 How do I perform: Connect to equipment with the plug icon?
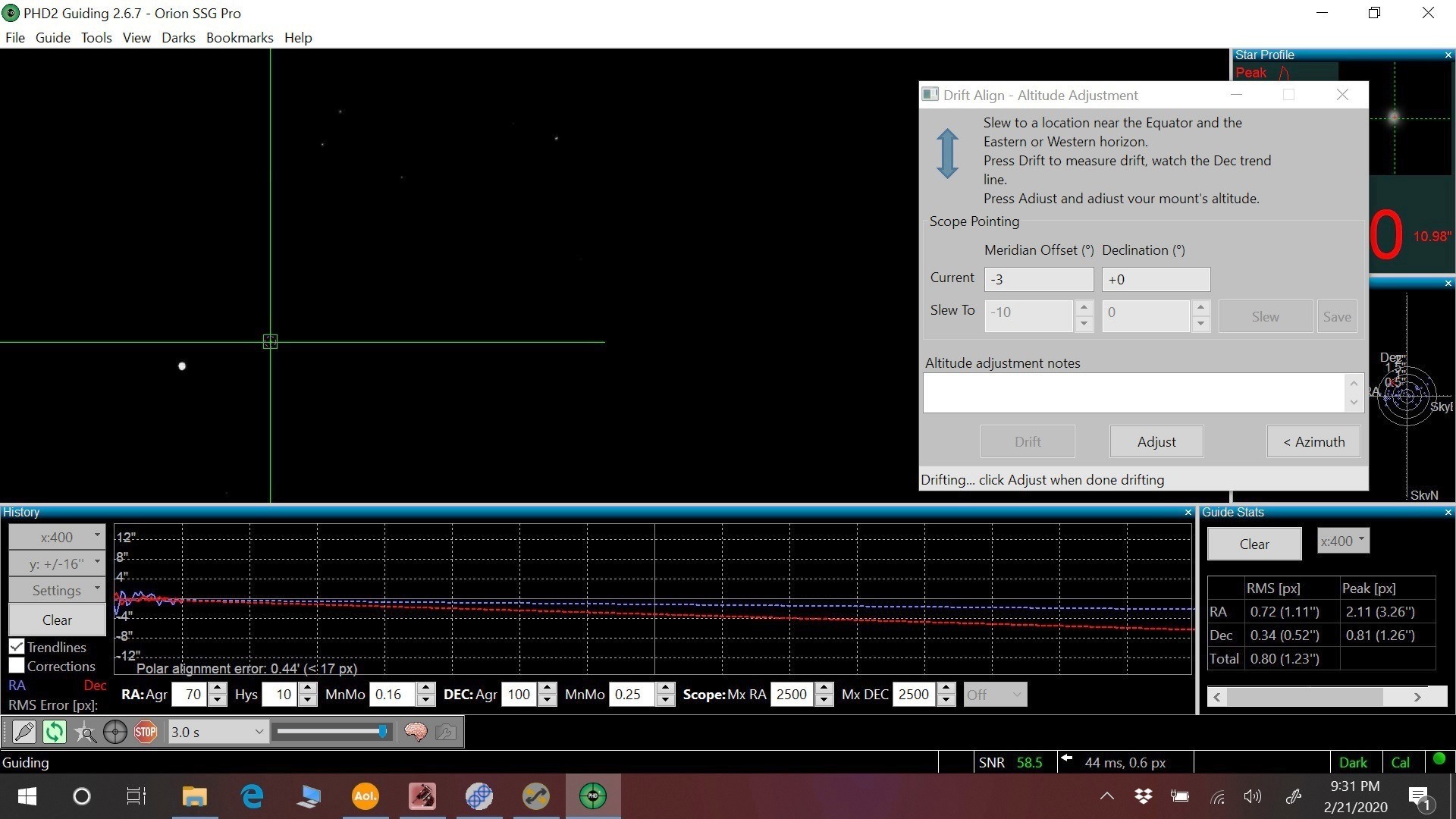24,731
